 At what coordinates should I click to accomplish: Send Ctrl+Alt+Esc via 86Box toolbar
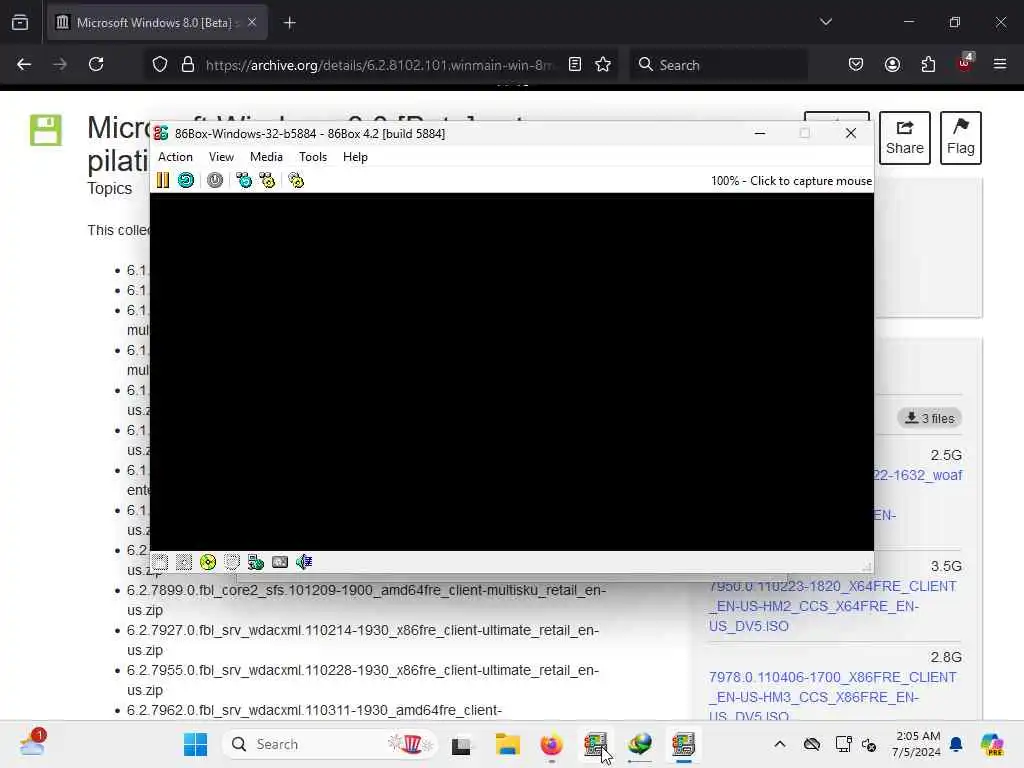click(x=267, y=180)
